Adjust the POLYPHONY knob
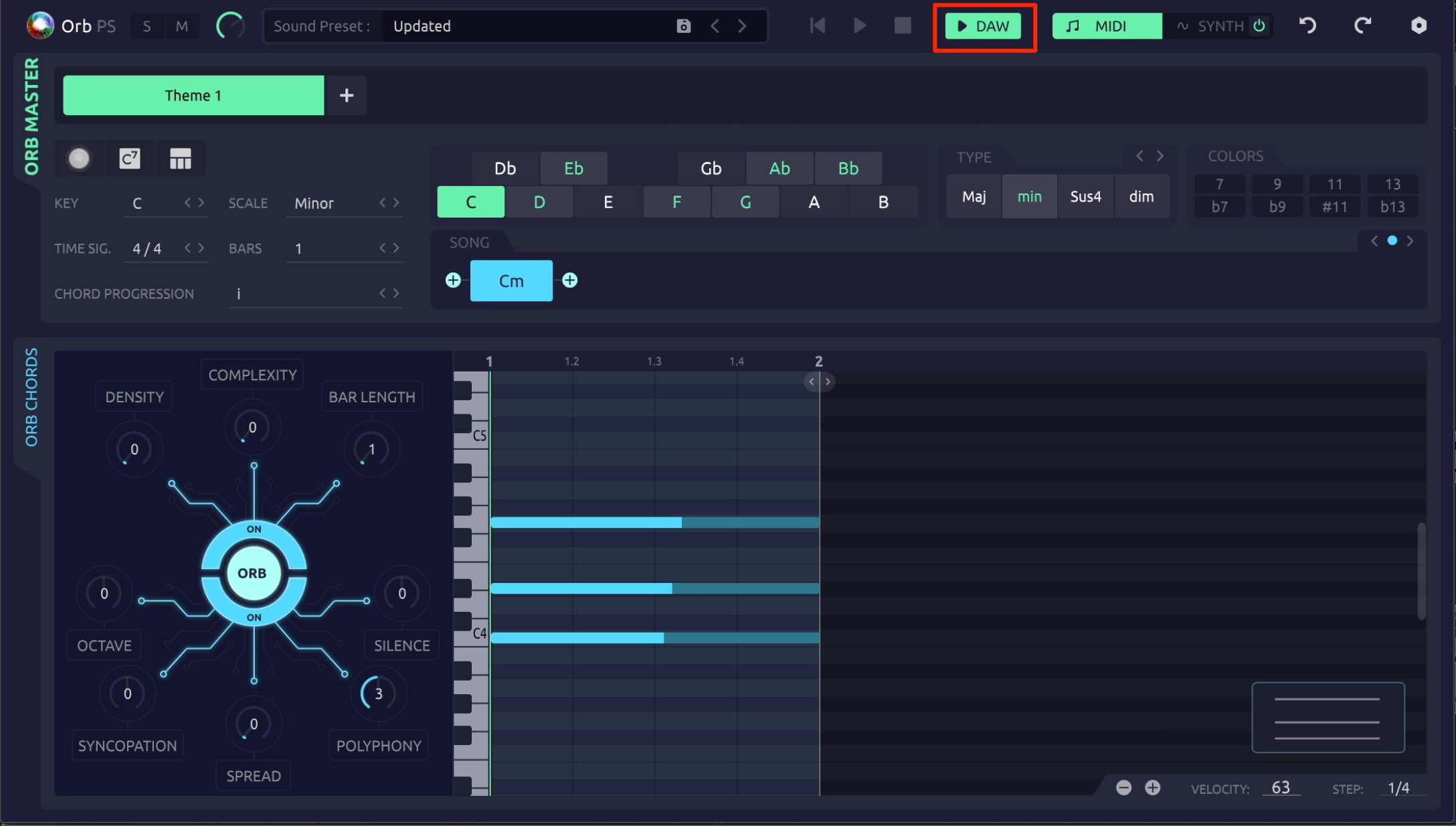Screen dimensions: 1456x826 (x=378, y=693)
